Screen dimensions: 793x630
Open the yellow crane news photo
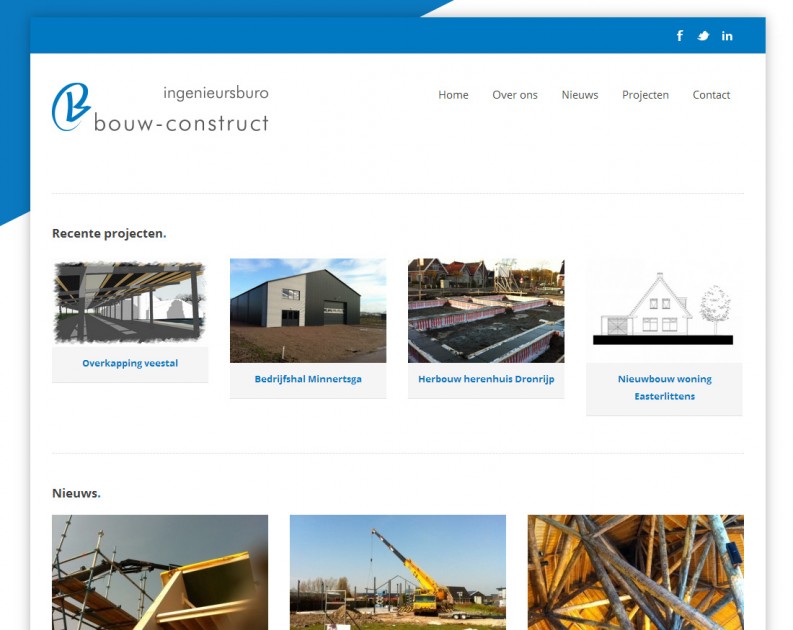[398, 572]
